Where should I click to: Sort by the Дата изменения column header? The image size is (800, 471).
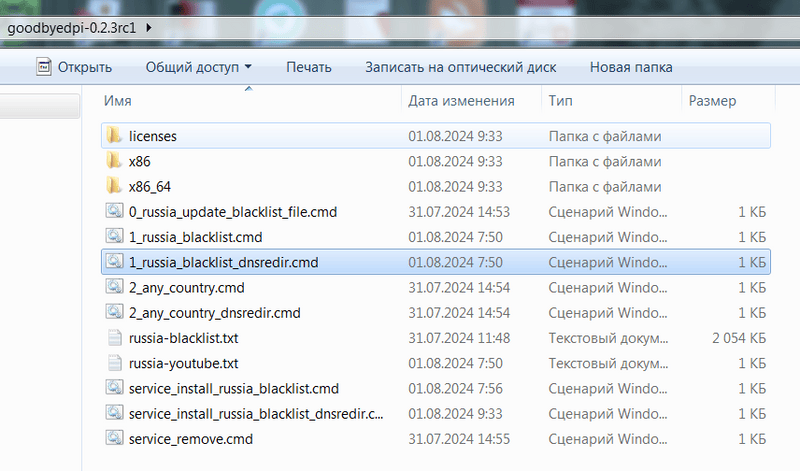(461, 101)
